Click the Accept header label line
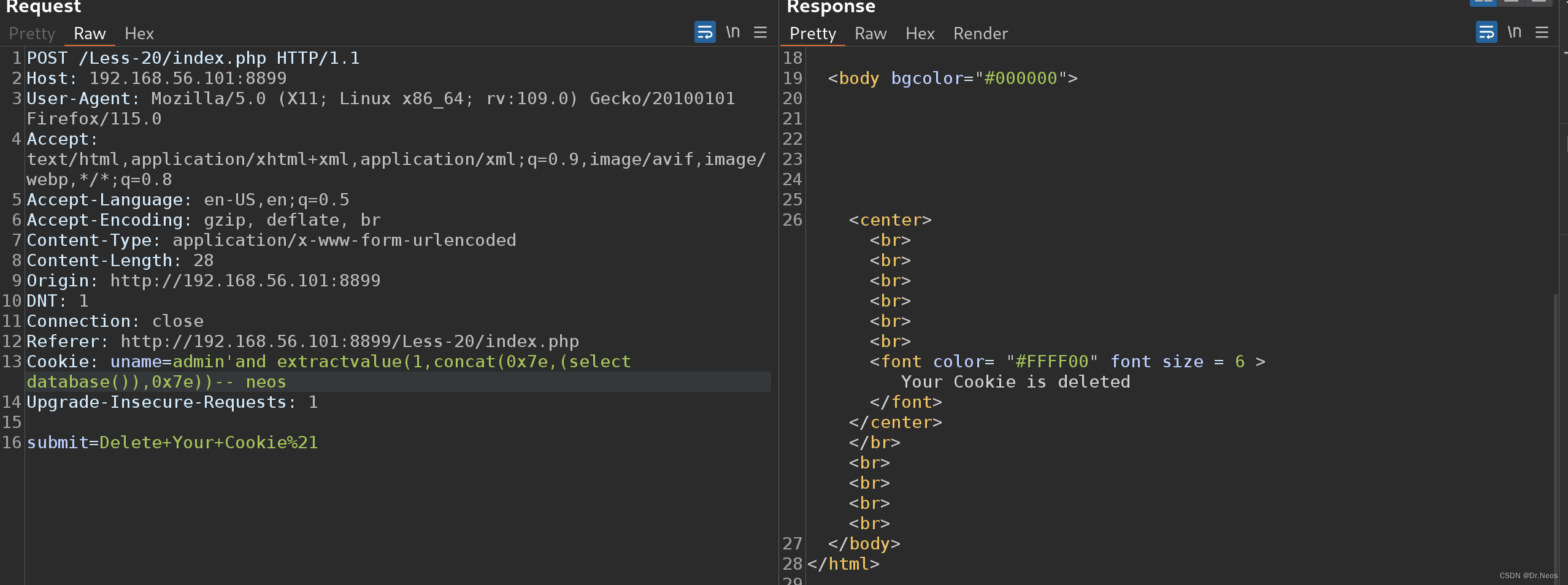1568x585 pixels. click(x=63, y=139)
